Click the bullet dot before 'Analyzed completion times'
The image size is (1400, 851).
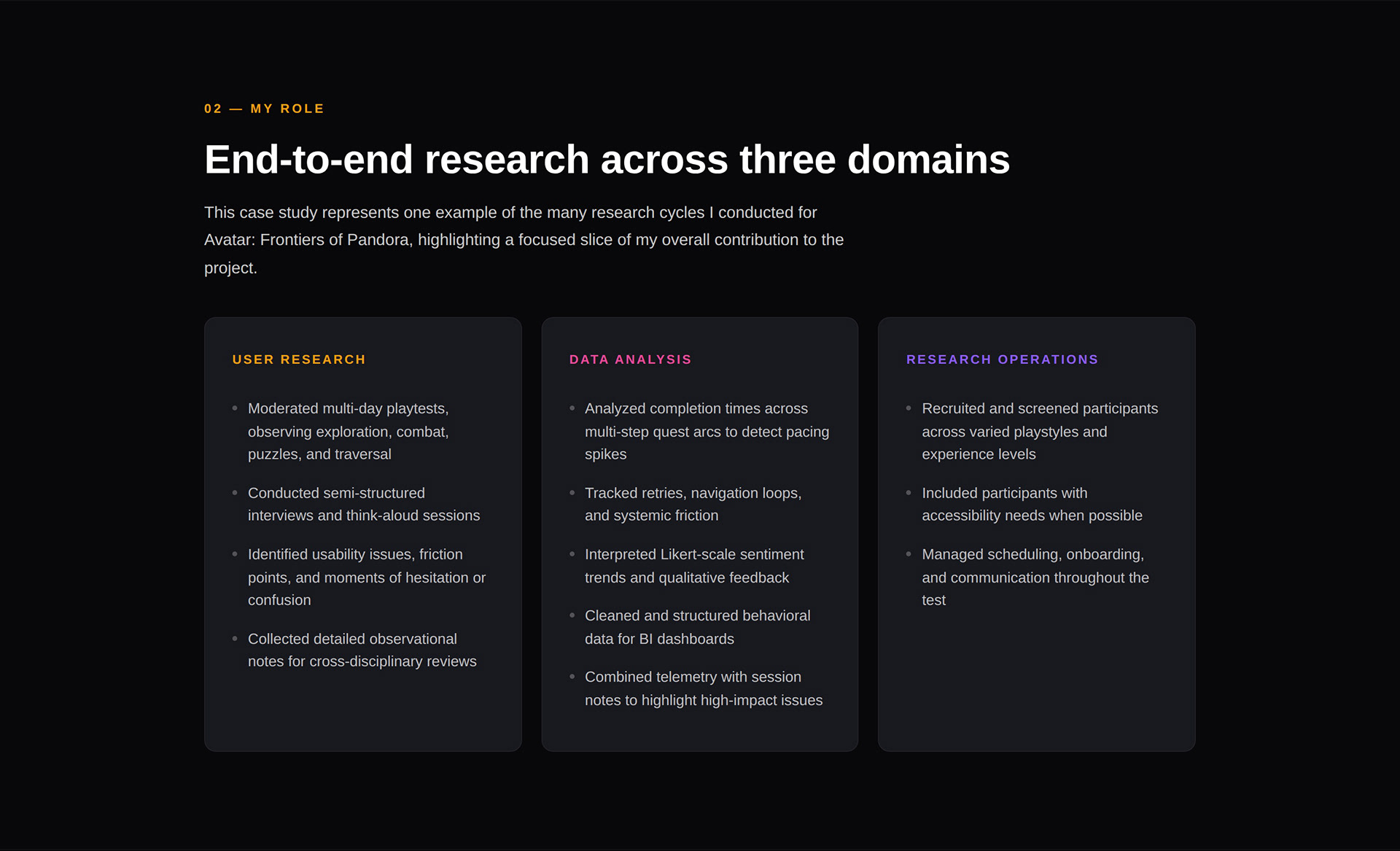[572, 408]
